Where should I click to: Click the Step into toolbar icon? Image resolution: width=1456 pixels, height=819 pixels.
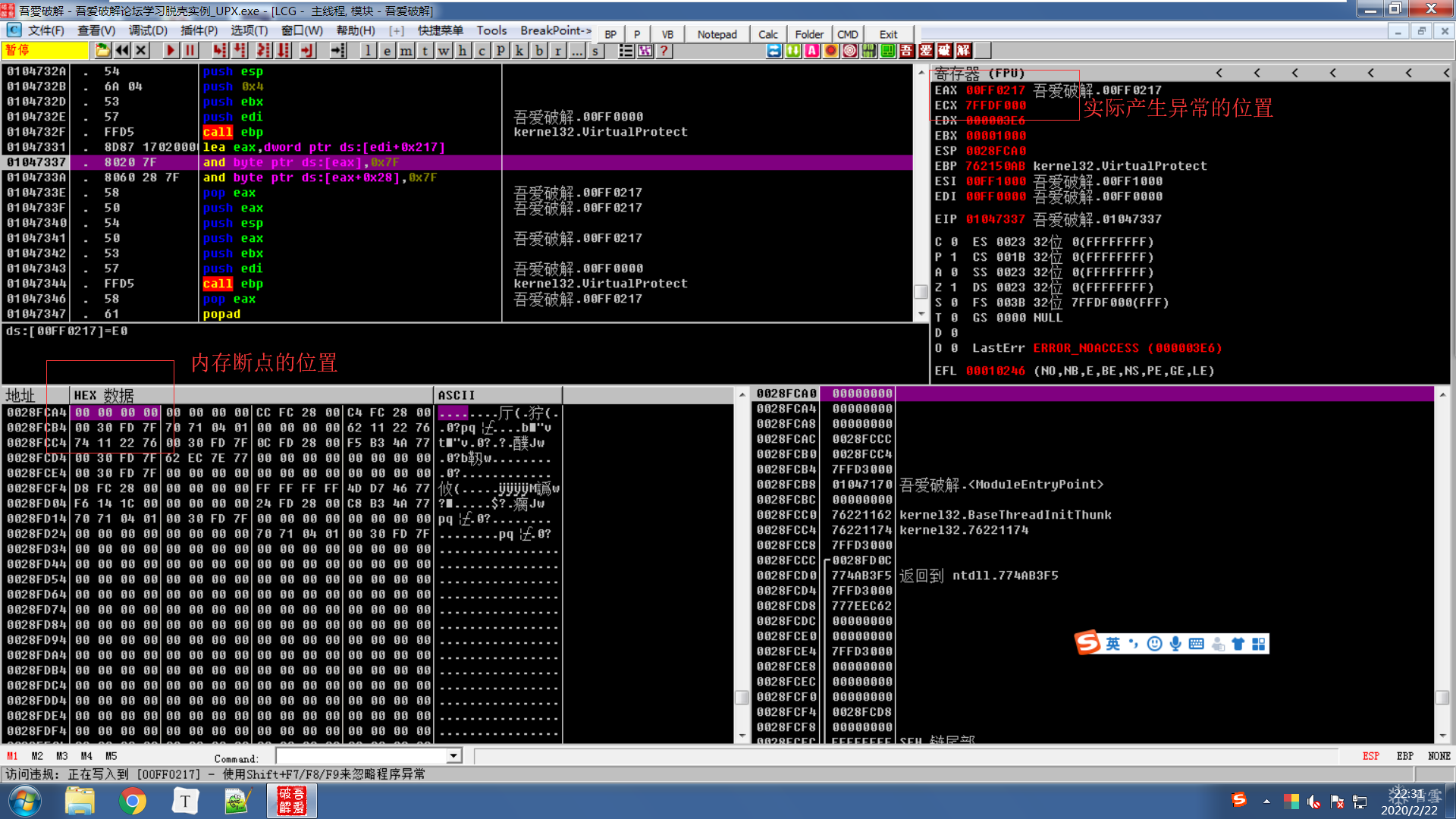219,51
